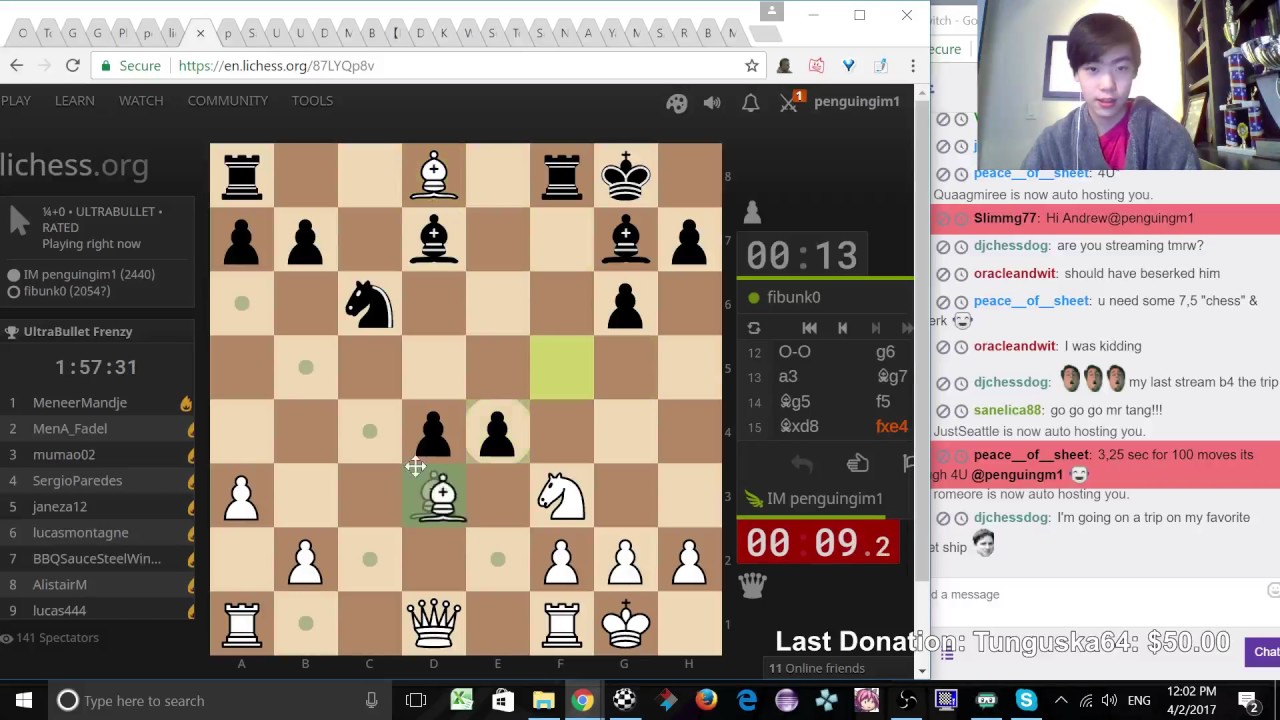Open challenges crossed-swords icon
Image resolution: width=1280 pixels, height=720 pixels.
(x=790, y=102)
